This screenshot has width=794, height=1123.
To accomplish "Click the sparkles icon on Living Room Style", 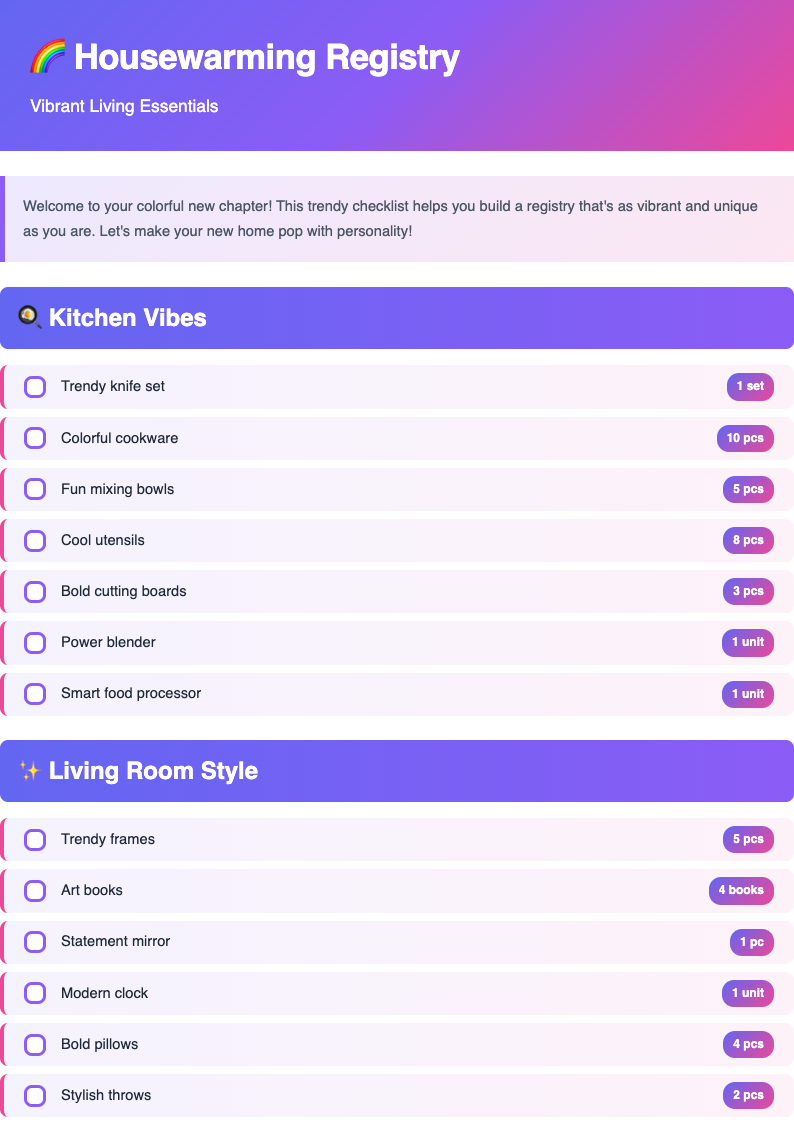I will (x=31, y=771).
